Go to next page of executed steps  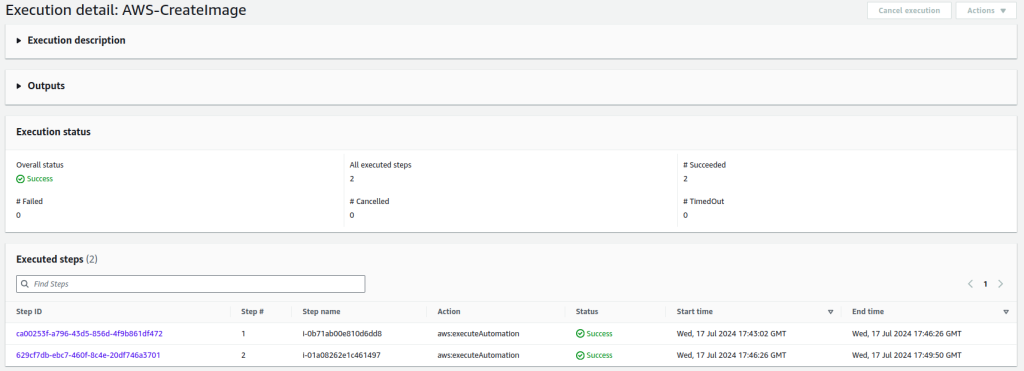tap(1000, 284)
